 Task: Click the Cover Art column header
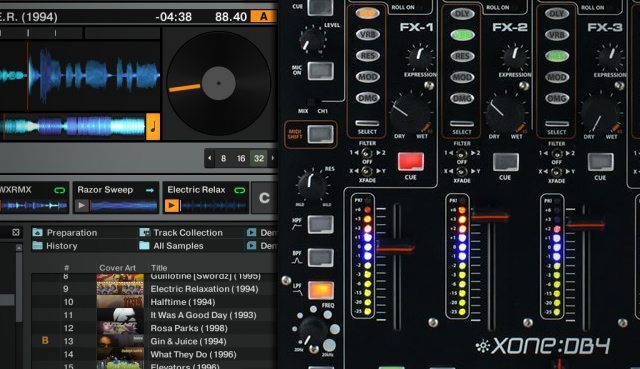(x=118, y=268)
